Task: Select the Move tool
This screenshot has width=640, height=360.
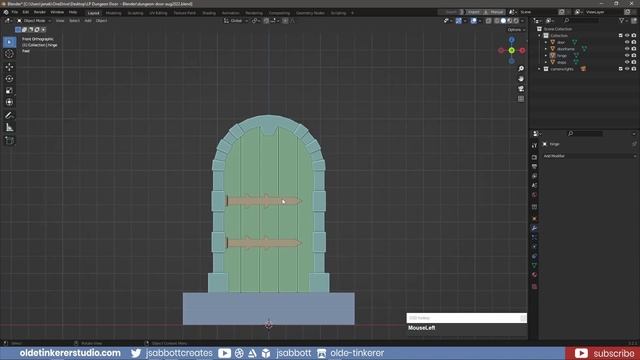Action: click(x=9, y=67)
